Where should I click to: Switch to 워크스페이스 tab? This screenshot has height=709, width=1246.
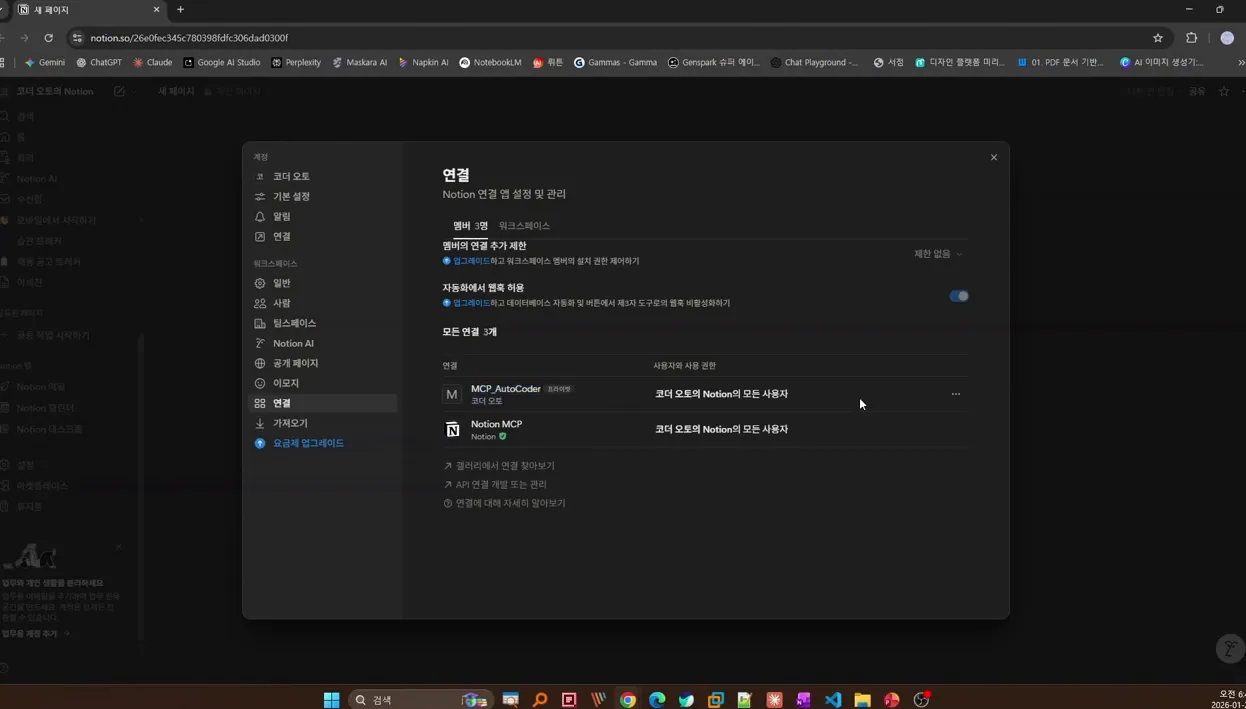[524, 226]
